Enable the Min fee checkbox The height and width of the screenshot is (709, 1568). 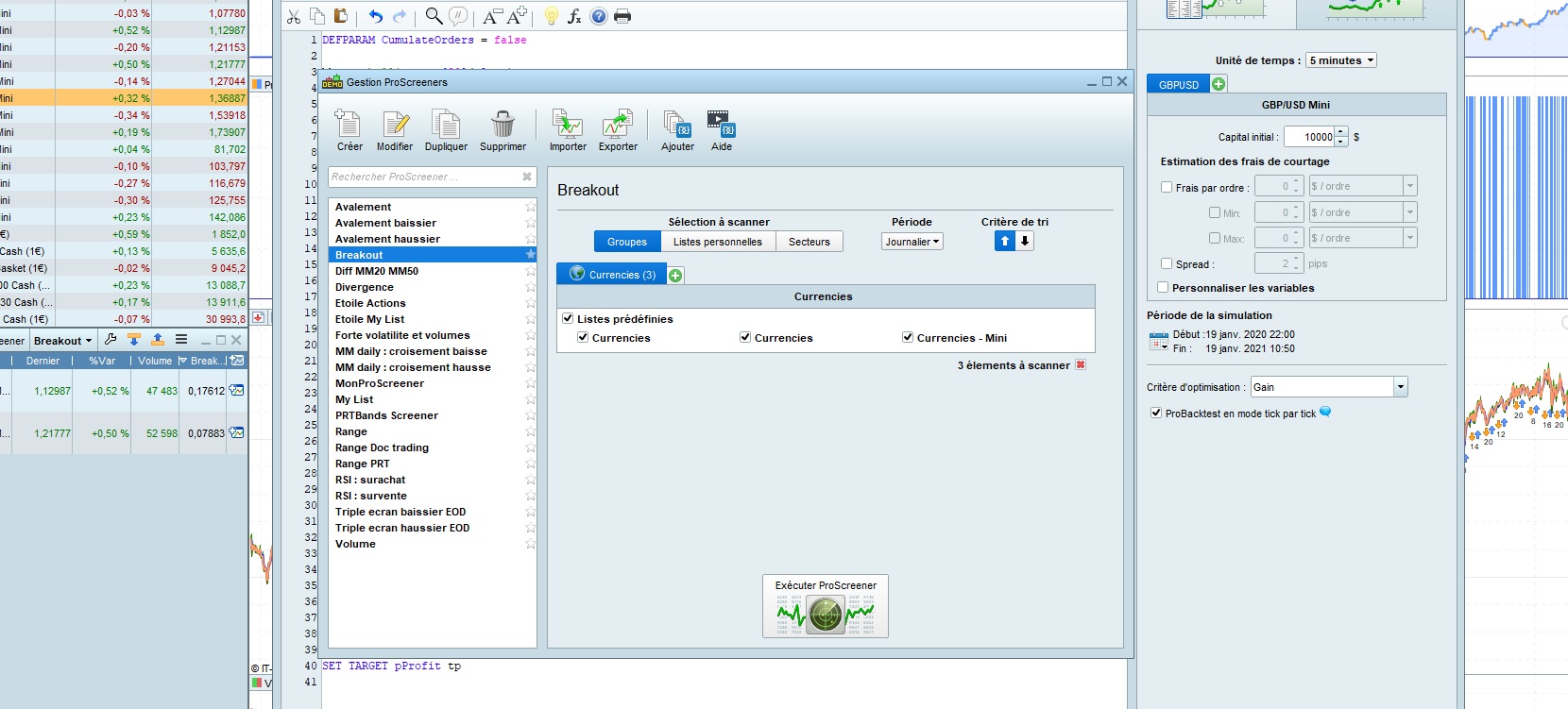coord(1215,212)
